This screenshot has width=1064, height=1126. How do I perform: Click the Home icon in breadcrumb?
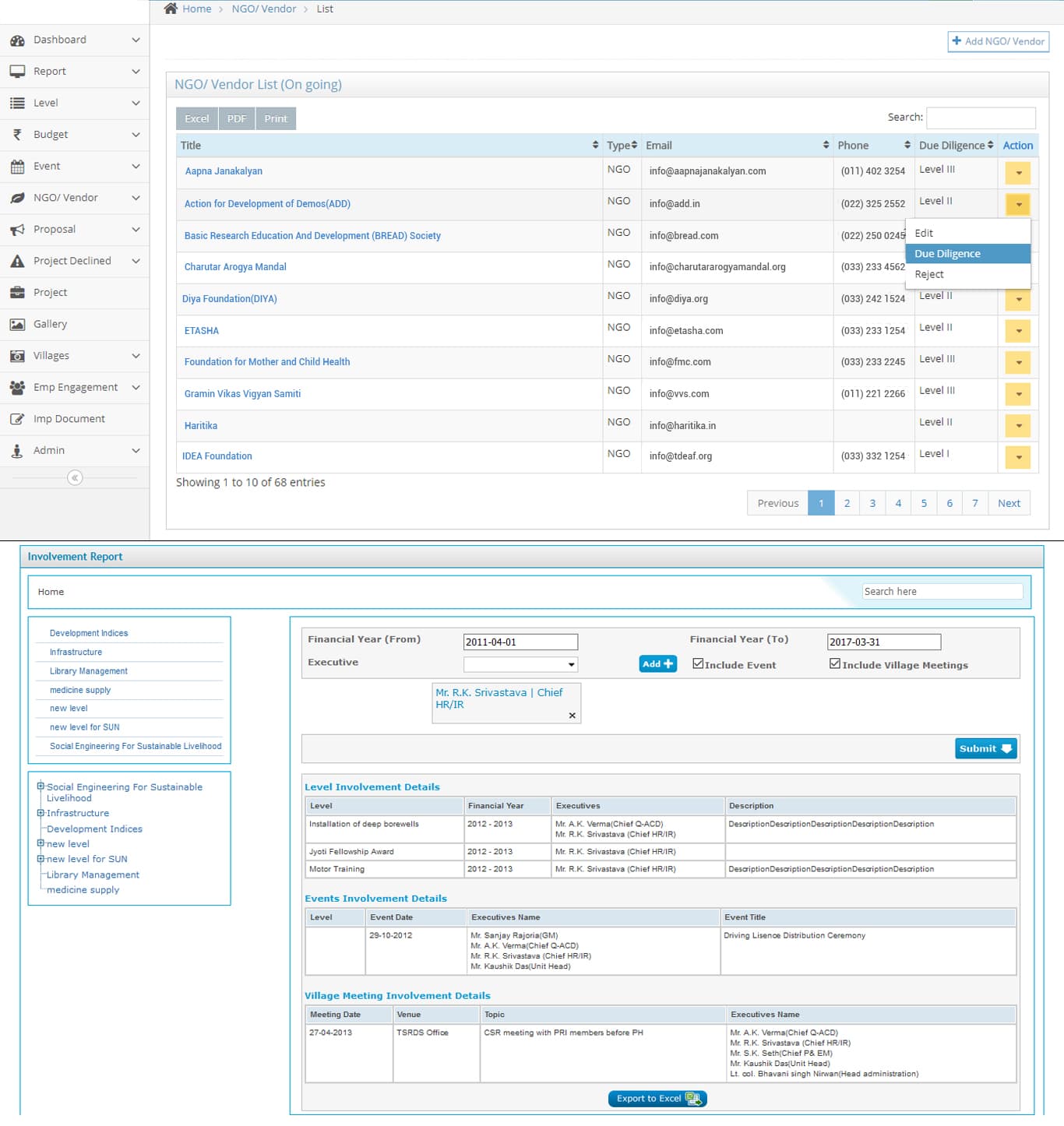tap(171, 9)
